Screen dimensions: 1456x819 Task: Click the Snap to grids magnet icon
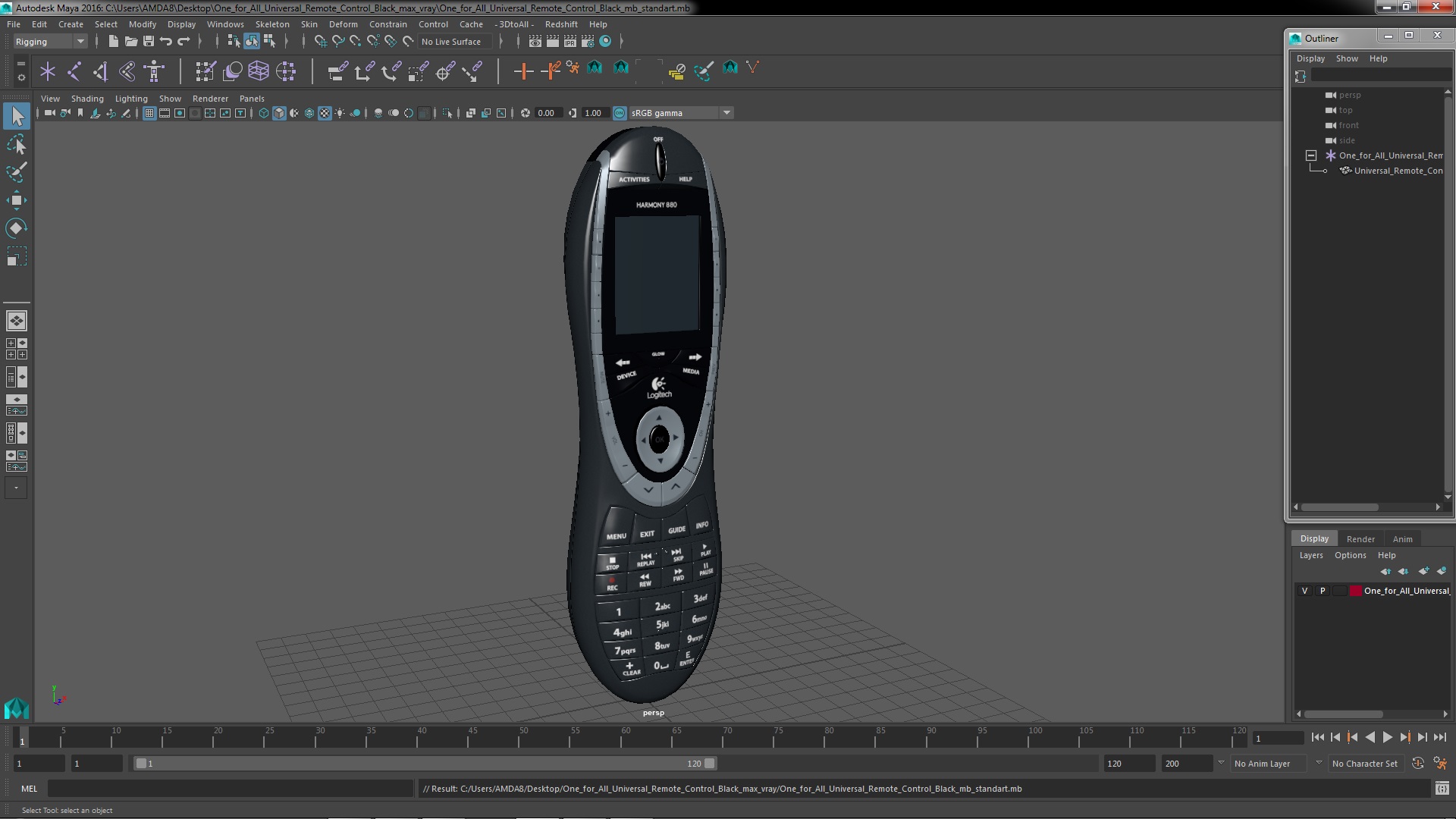[320, 41]
